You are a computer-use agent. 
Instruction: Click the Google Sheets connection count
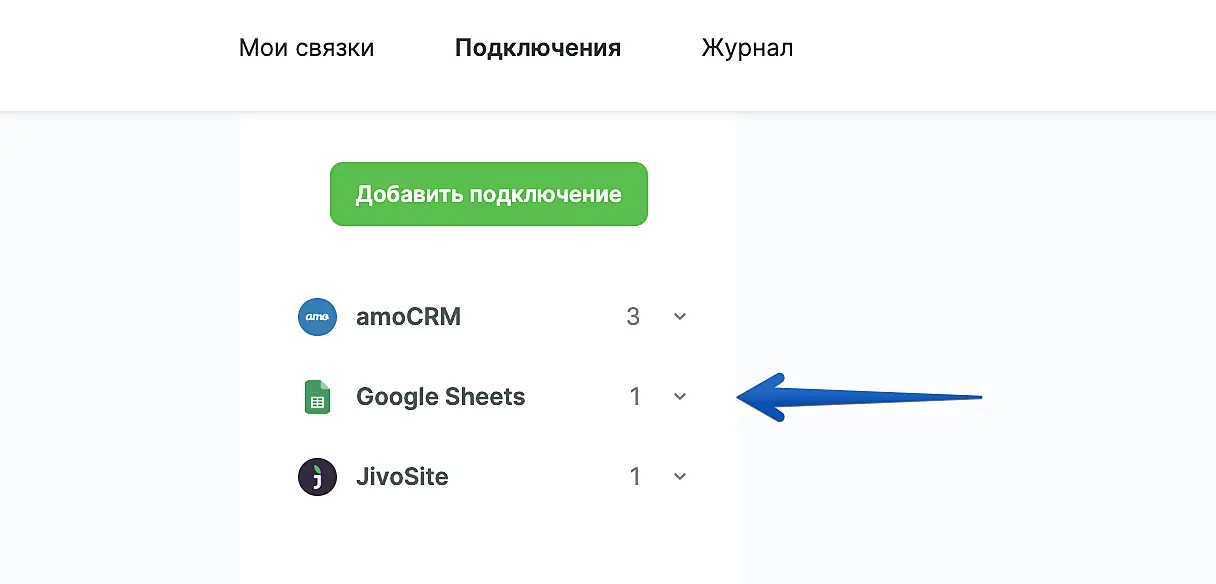tap(635, 397)
